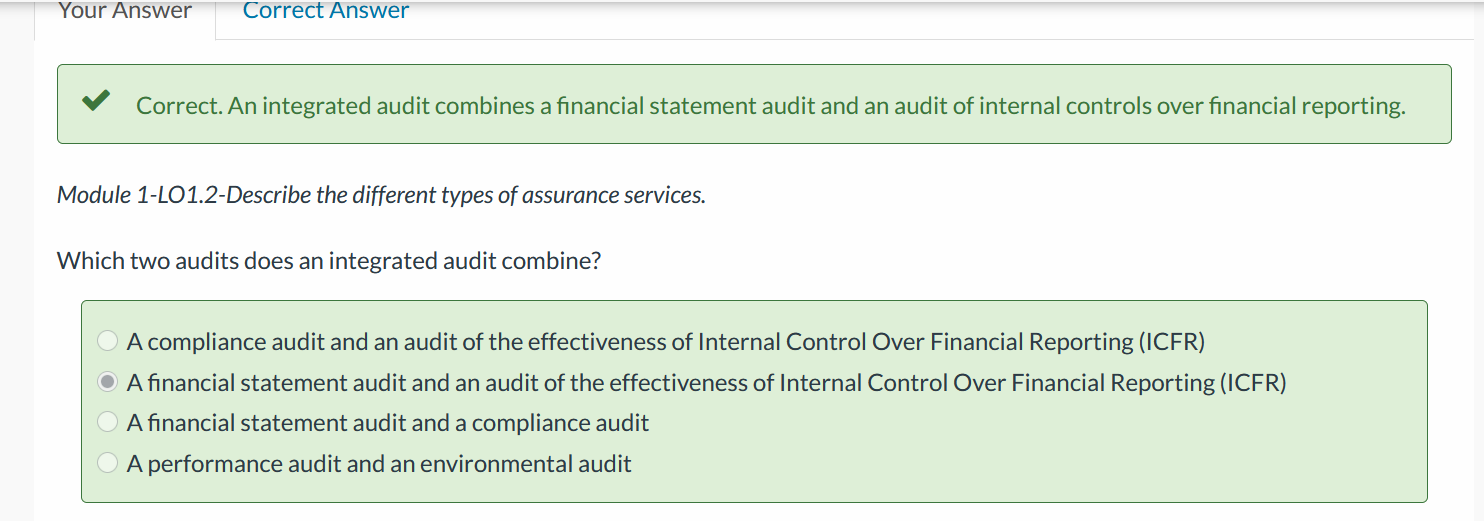The image size is (1484, 521).
Task: Pick the performance and environmental audit radio button
Action: click(x=108, y=463)
